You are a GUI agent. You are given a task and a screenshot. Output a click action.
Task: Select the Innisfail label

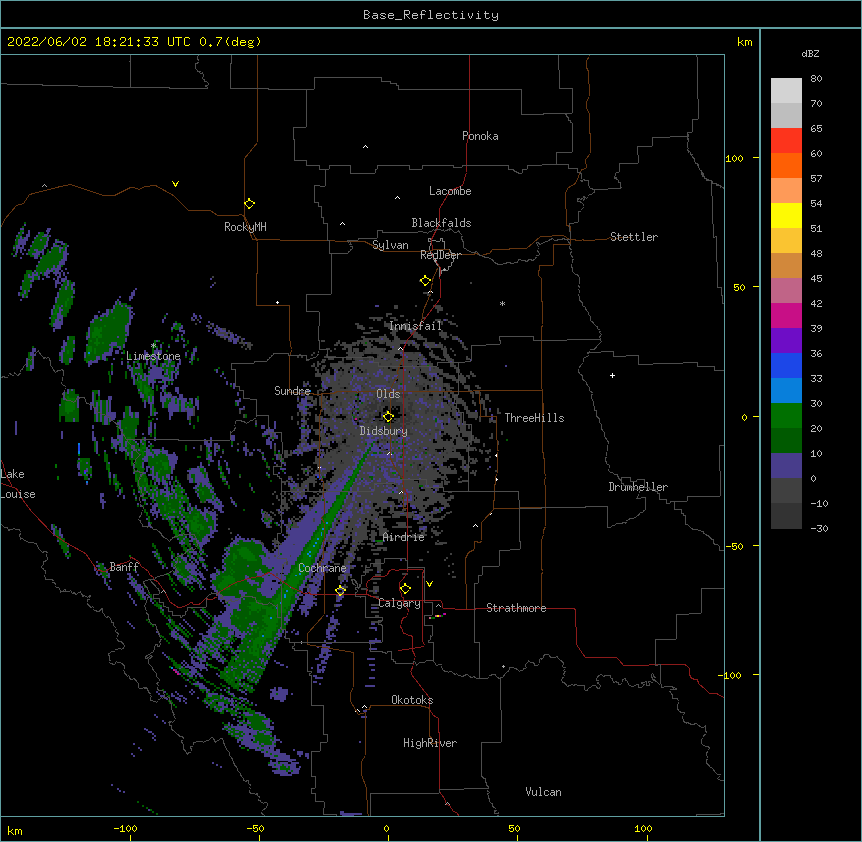[416, 326]
